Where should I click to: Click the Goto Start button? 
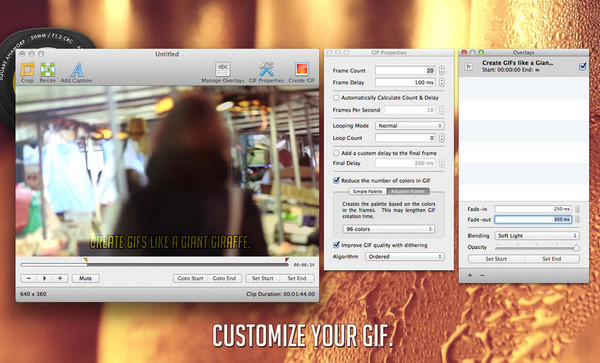190,278
